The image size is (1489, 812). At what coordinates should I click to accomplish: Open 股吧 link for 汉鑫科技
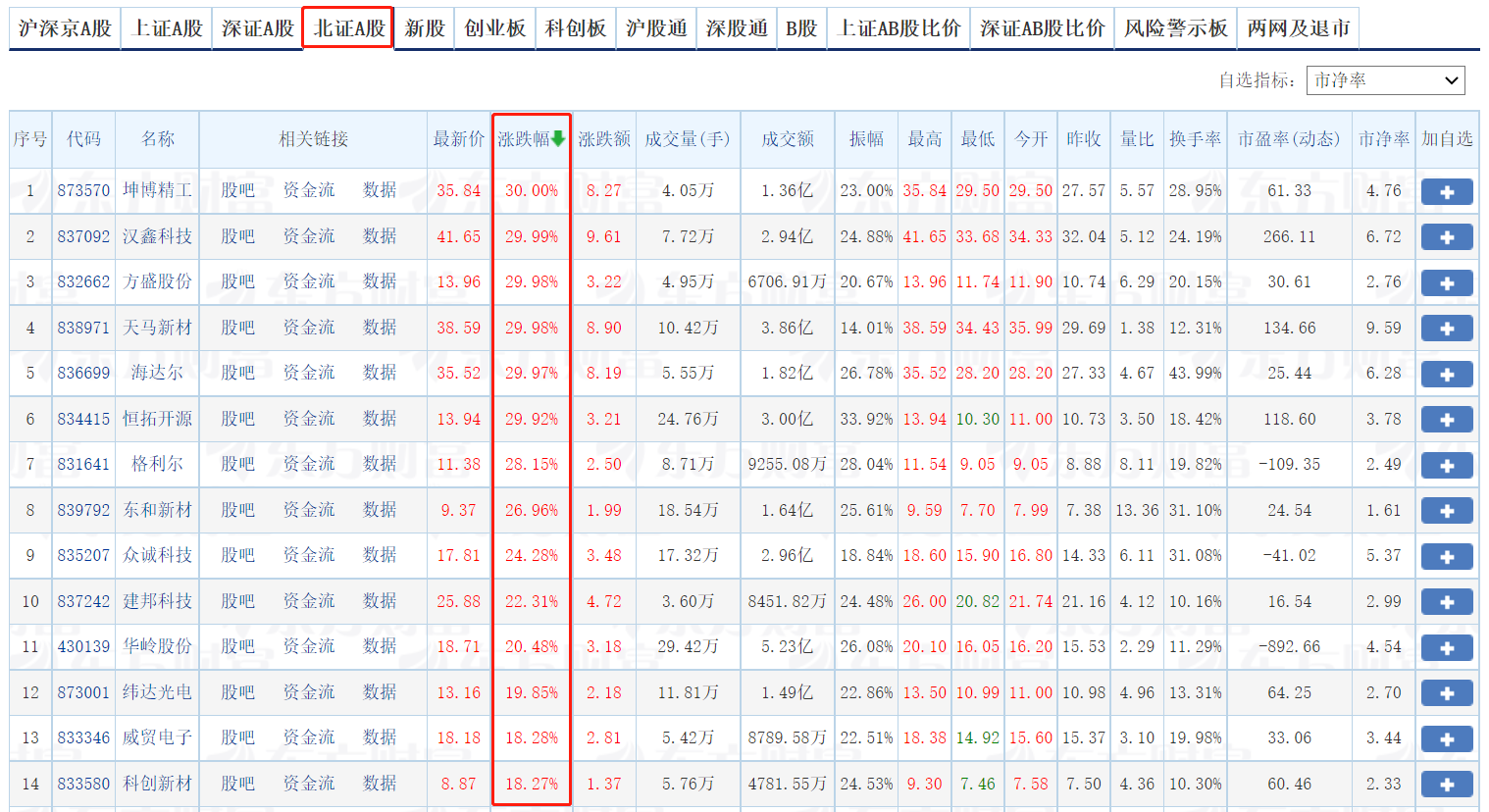point(237,236)
